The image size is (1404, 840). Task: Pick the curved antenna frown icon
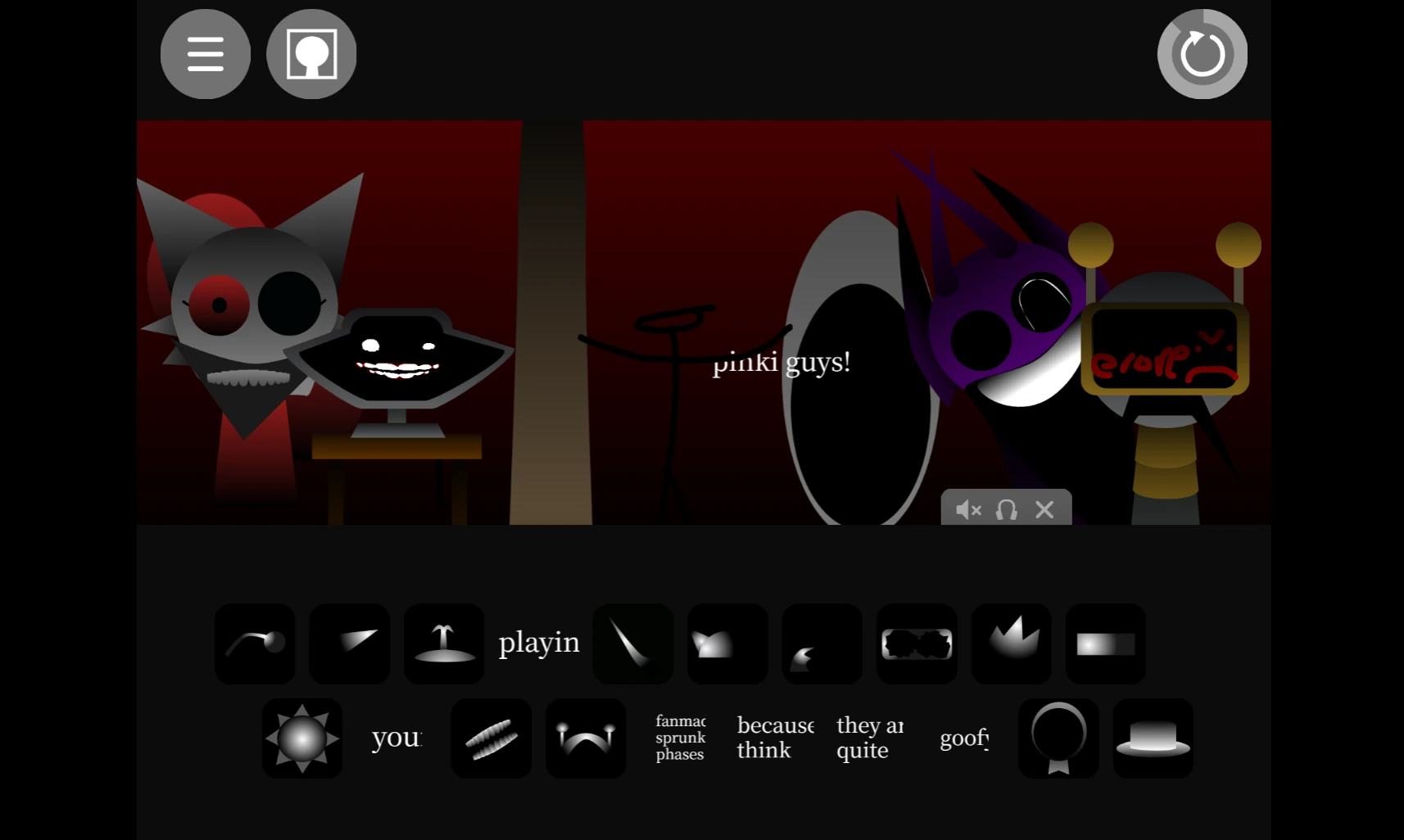pyautogui.click(x=586, y=738)
